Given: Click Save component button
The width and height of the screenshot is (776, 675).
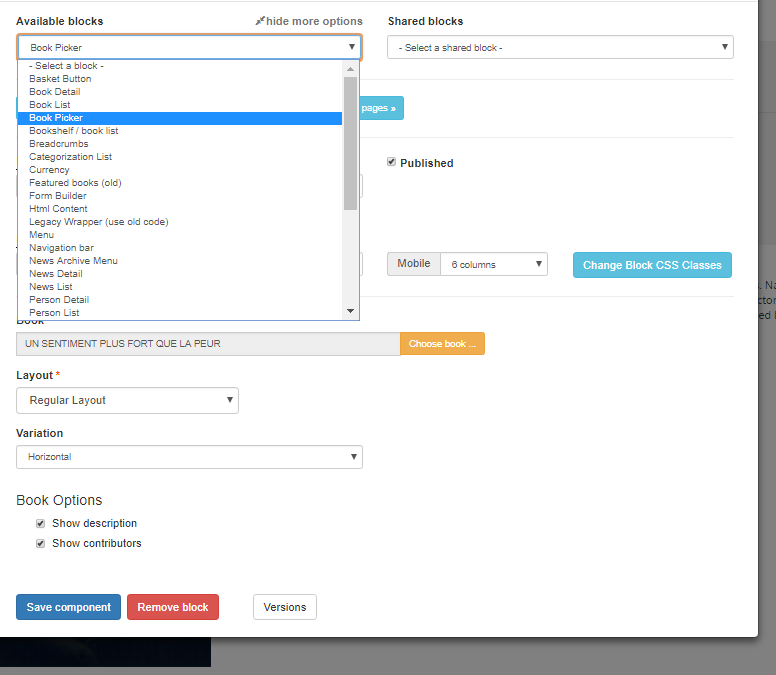Looking at the screenshot, I should pos(68,607).
